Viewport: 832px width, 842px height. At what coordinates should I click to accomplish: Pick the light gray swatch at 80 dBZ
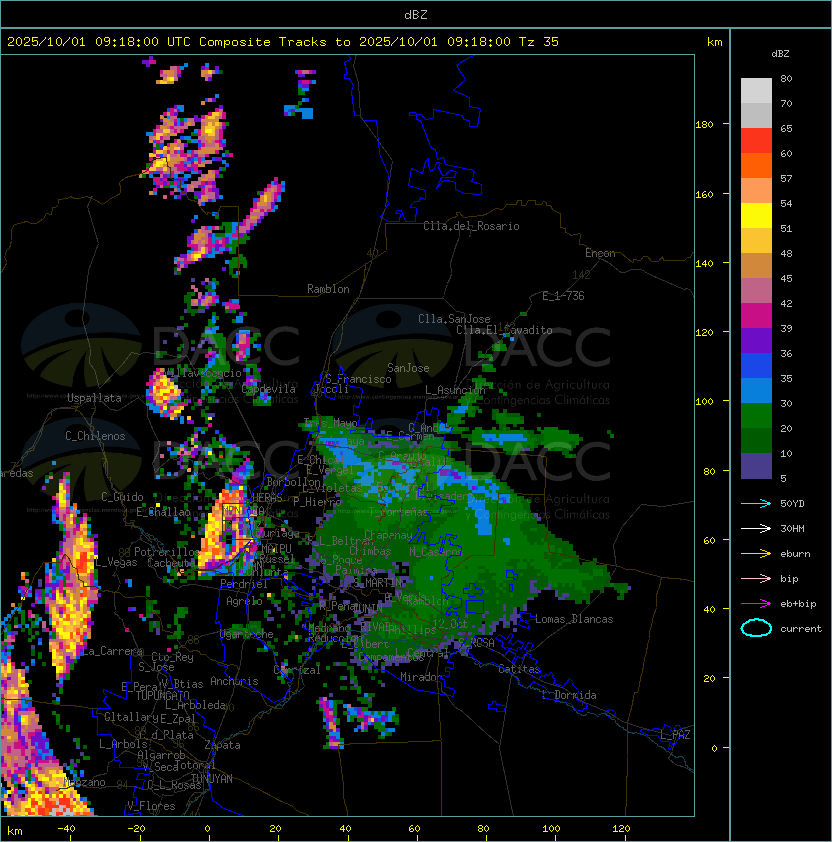[756, 91]
